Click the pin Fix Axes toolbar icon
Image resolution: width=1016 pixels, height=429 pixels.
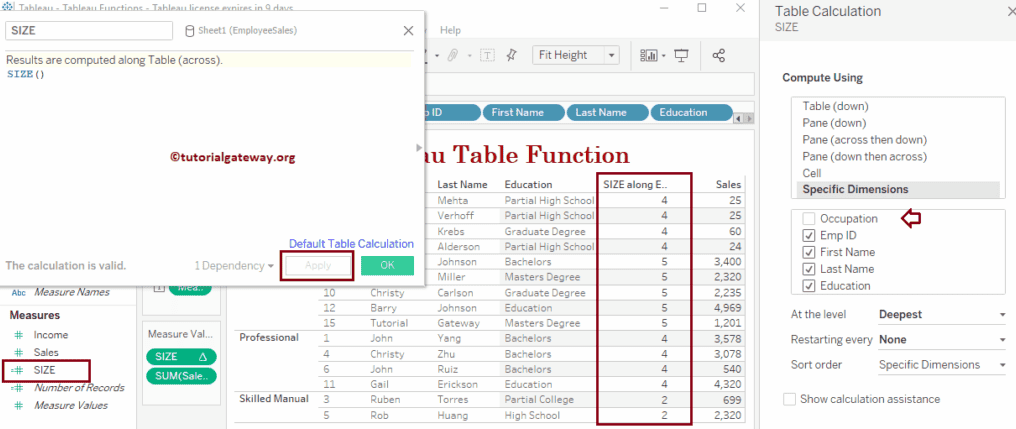(512, 55)
